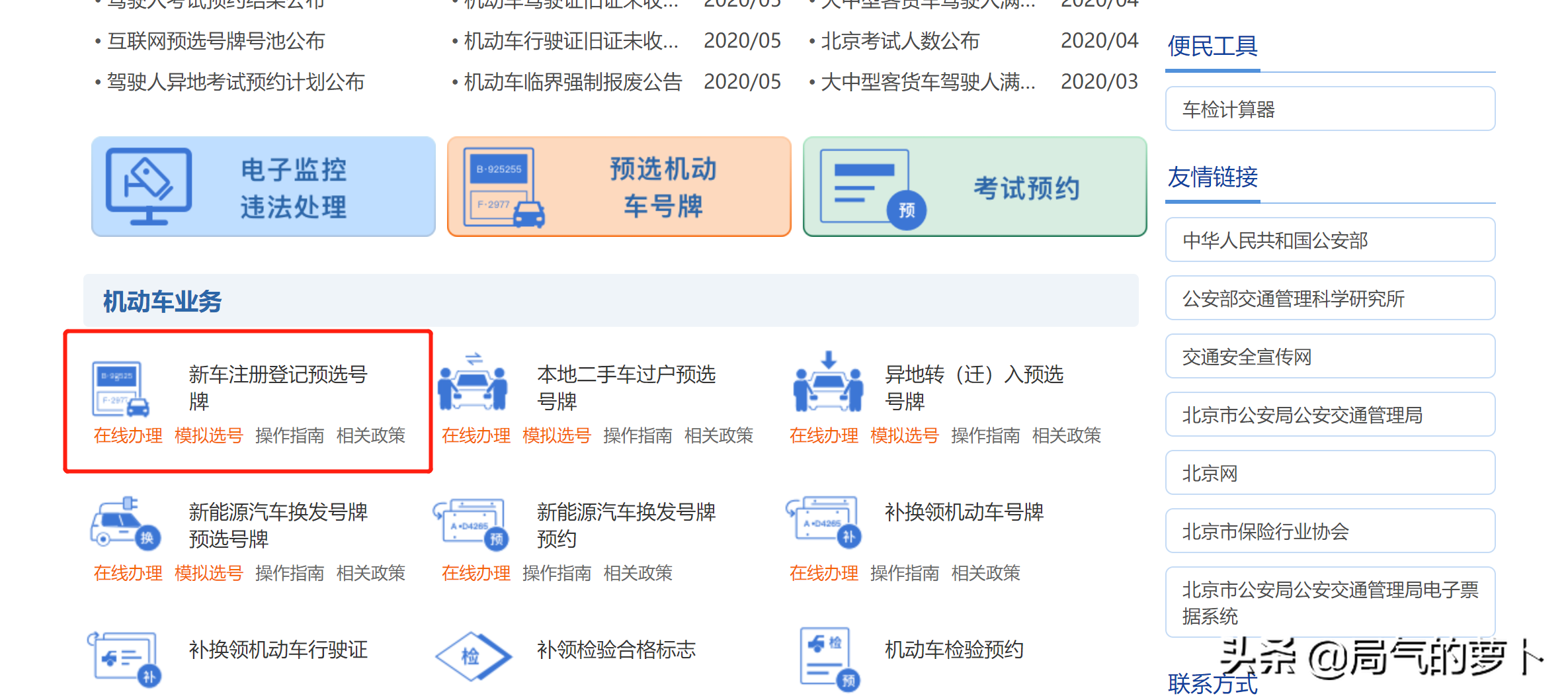Click 在线办理 under 新车注册登记预选号牌
The width and height of the screenshot is (1568, 698).
point(128,436)
